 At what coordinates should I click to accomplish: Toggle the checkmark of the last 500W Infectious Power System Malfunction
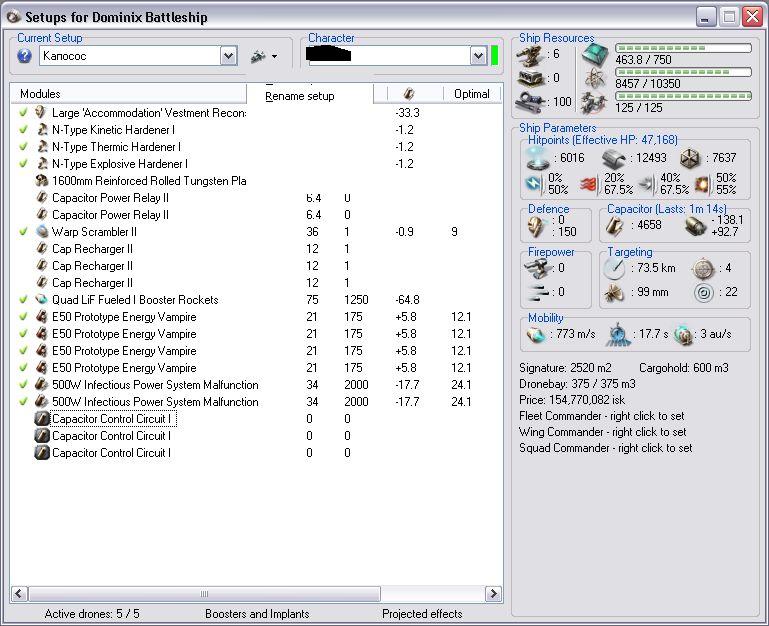23,401
